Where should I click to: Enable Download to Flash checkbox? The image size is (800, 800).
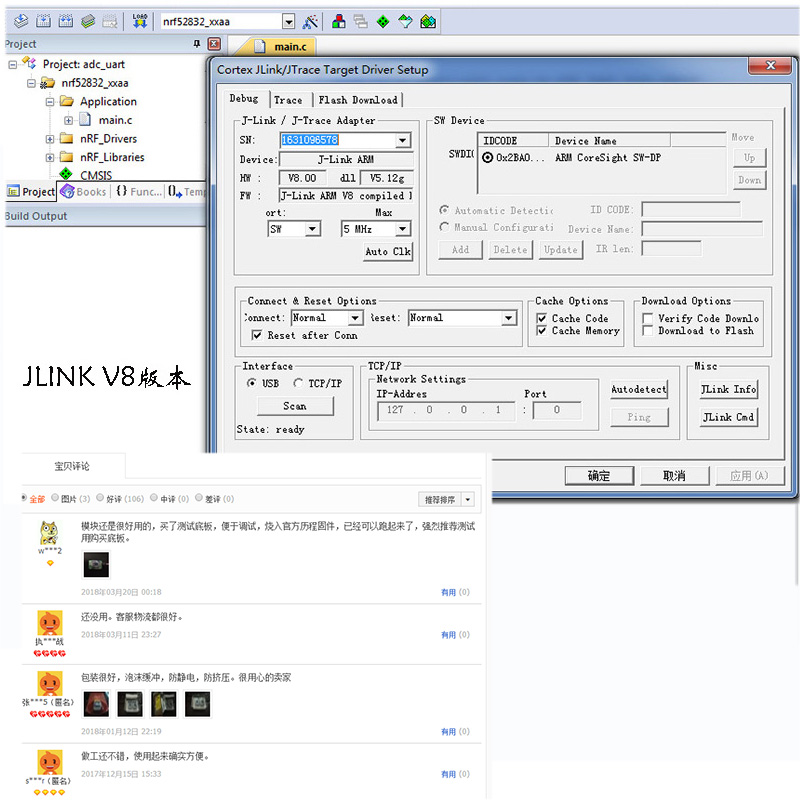647,331
